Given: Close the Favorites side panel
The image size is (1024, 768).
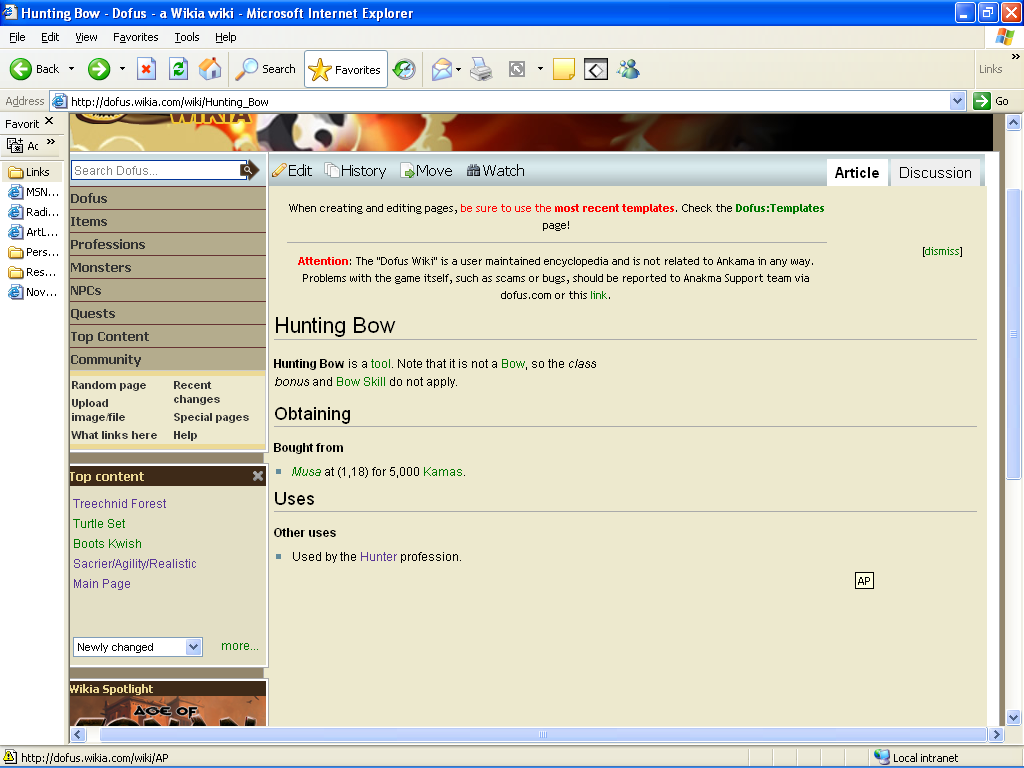Looking at the screenshot, I should [x=49, y=121].
